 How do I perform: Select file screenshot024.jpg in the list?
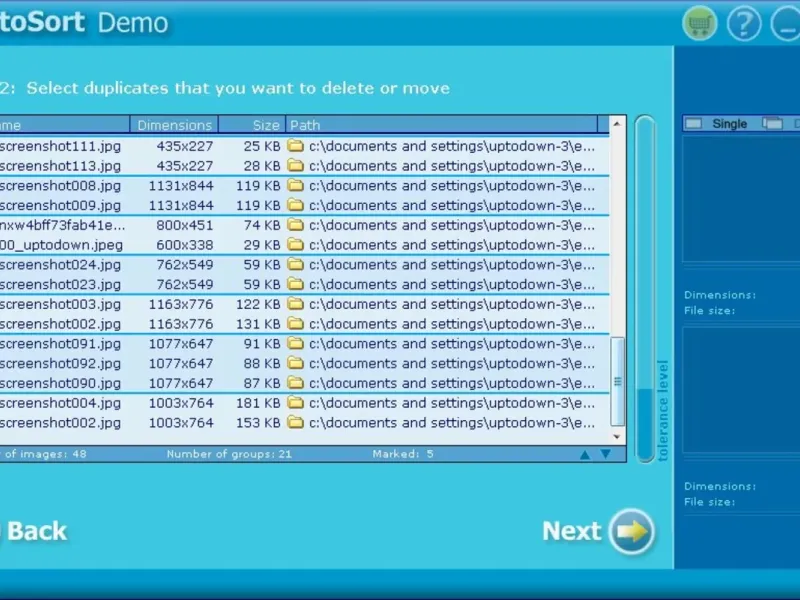point(60,265)
